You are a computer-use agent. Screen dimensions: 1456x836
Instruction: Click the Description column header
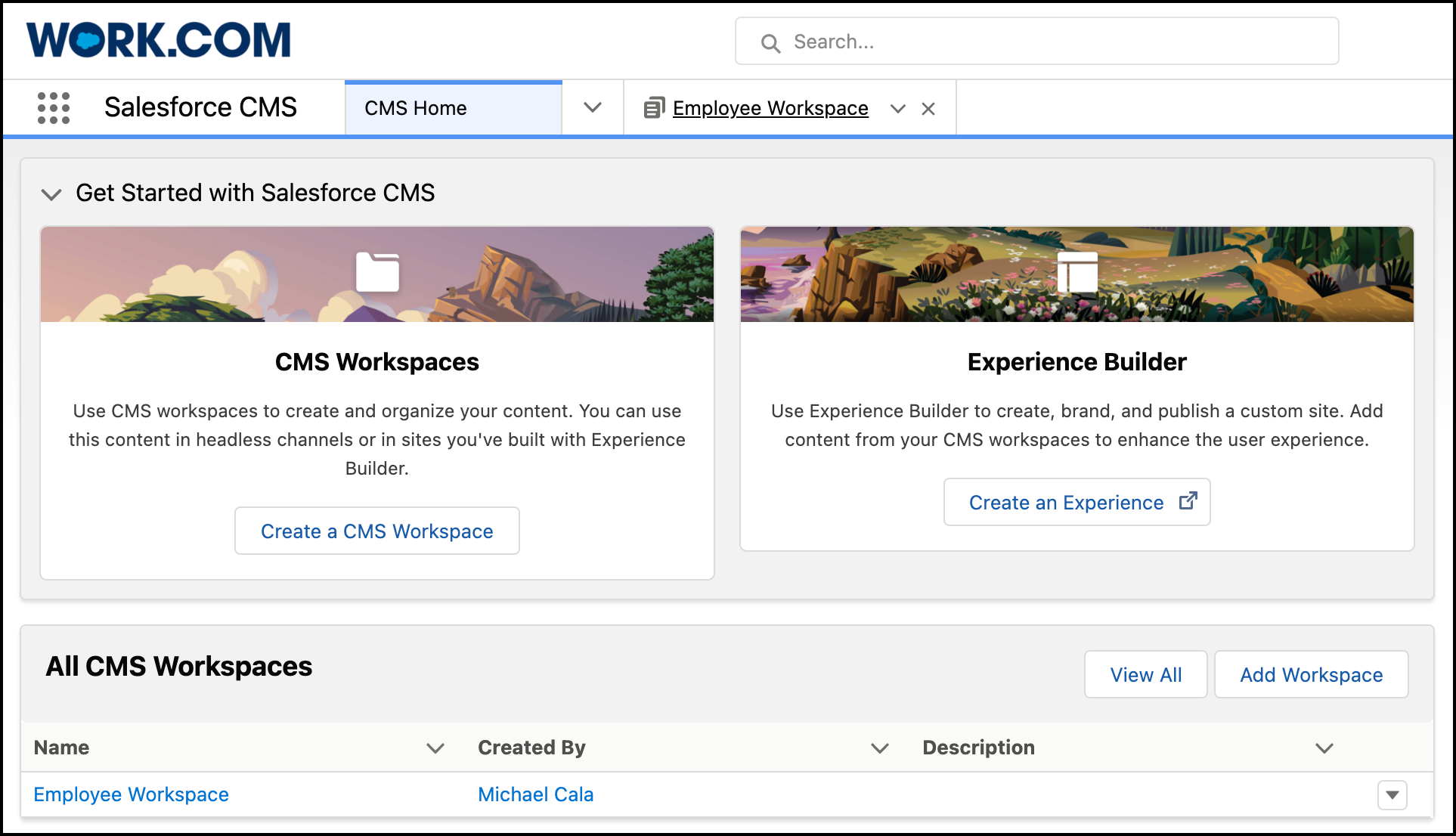[979, 748]
